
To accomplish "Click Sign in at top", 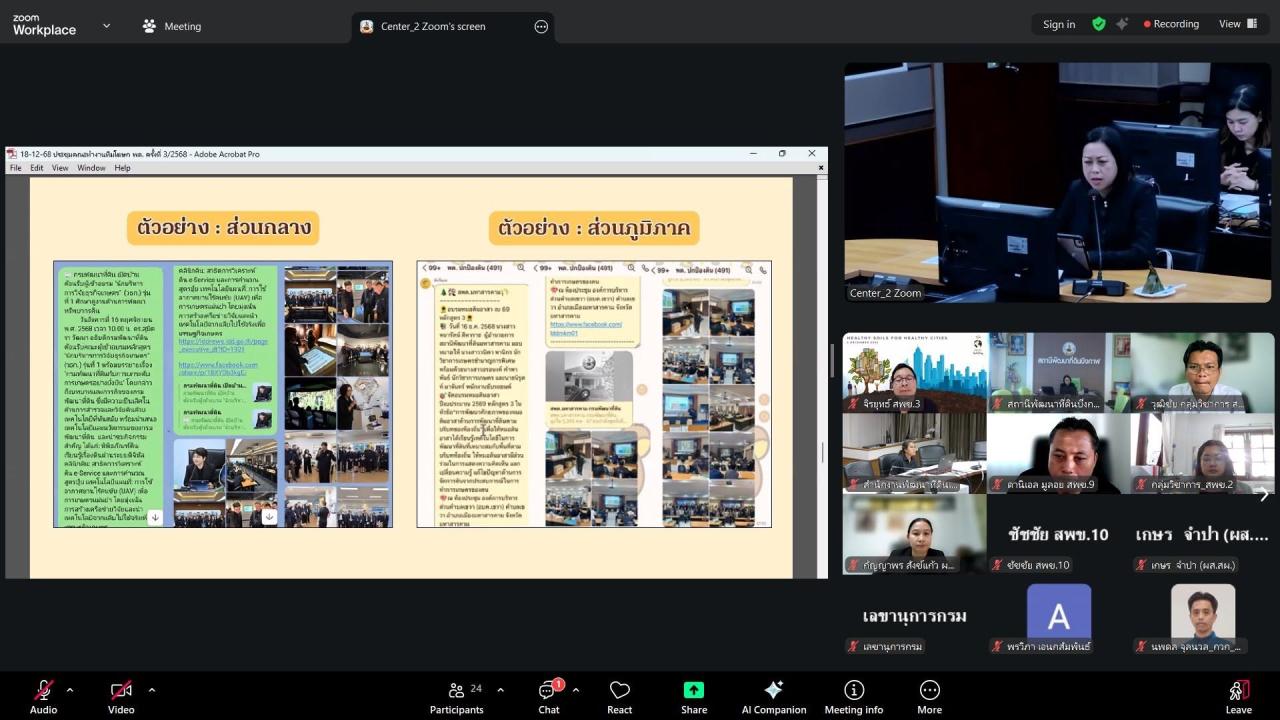I will (1059, 24).
